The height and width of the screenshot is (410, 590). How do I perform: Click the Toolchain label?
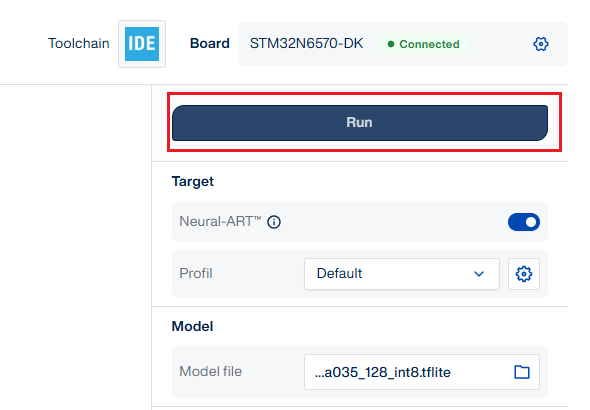(79, 43)
